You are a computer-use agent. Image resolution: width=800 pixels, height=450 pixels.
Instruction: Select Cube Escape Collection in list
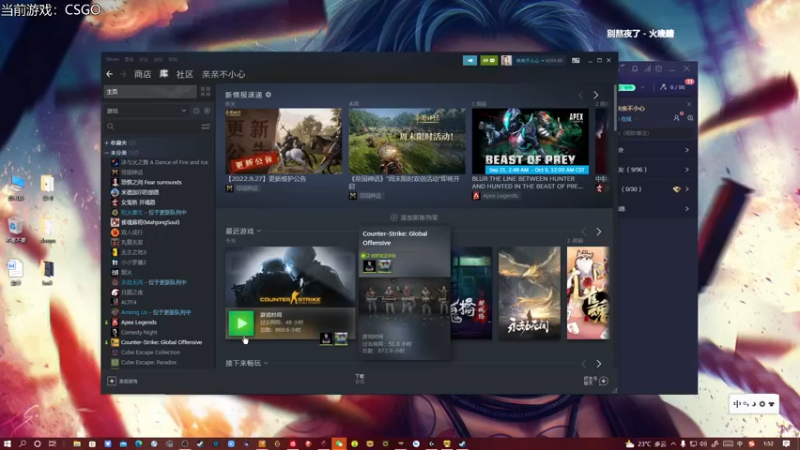point(145,353)
